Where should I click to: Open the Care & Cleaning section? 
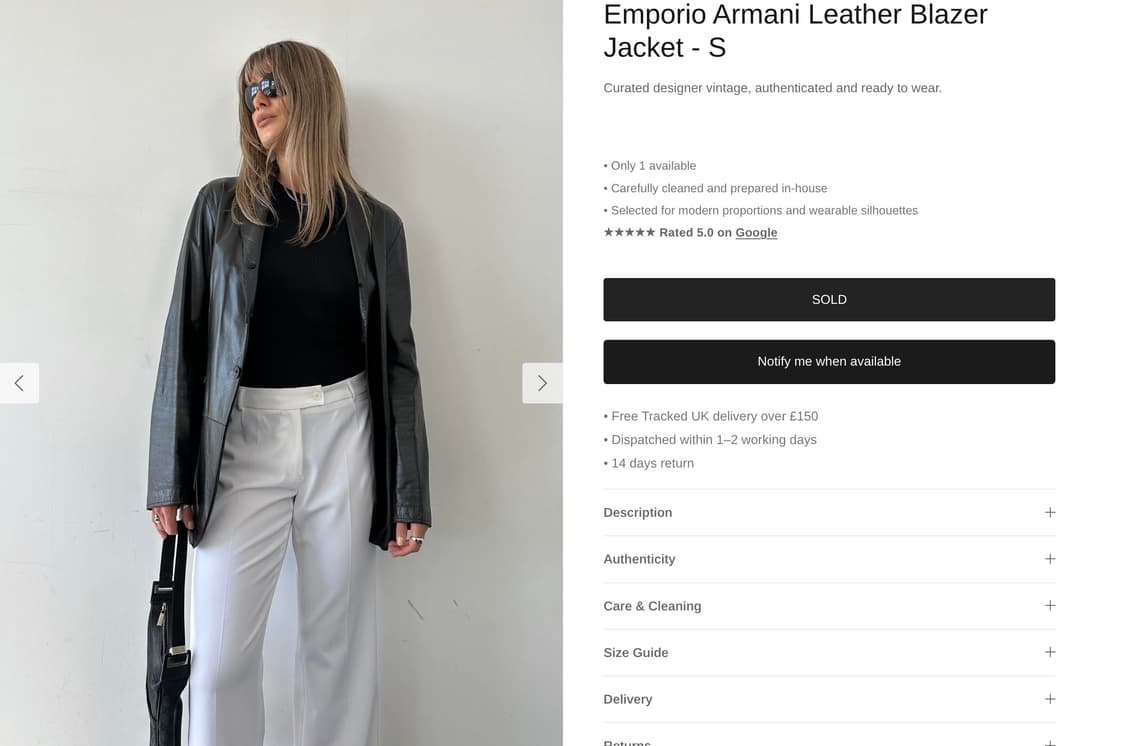652,605
